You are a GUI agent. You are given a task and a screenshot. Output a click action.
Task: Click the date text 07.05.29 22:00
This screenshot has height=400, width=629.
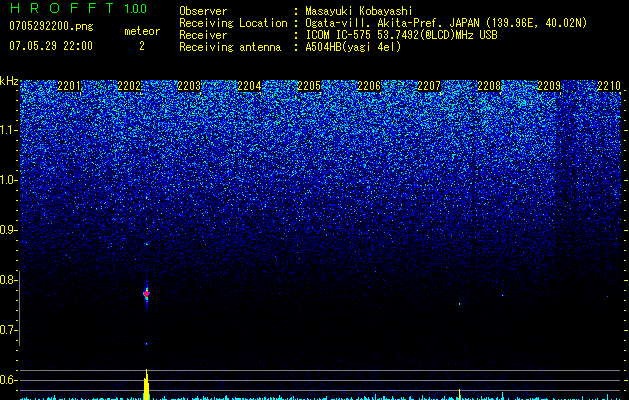(51, 46)
